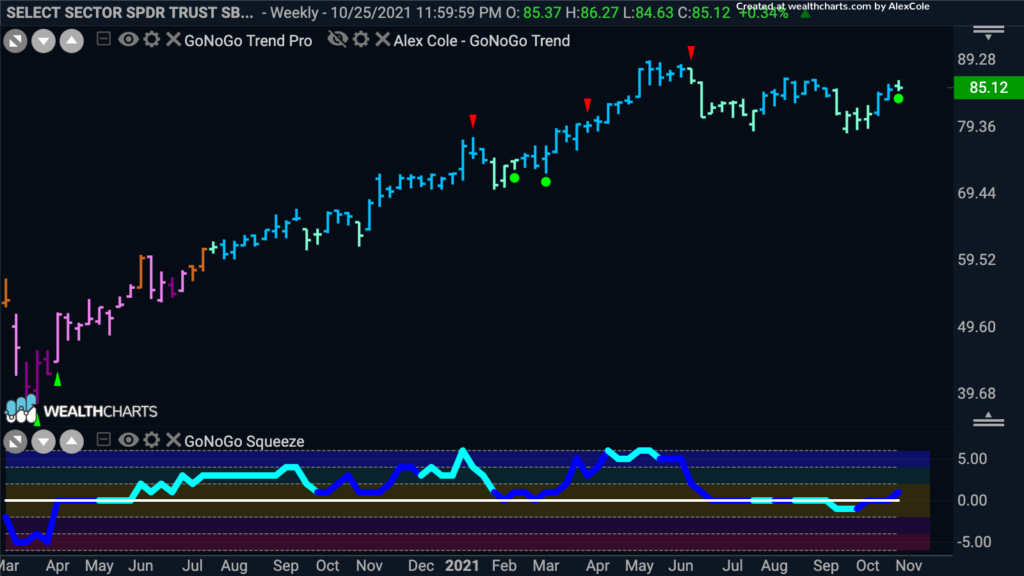Screen dimensions: 1024x576
Task: Click the Jul label below the 2020 bars
Action: (192, 566)
